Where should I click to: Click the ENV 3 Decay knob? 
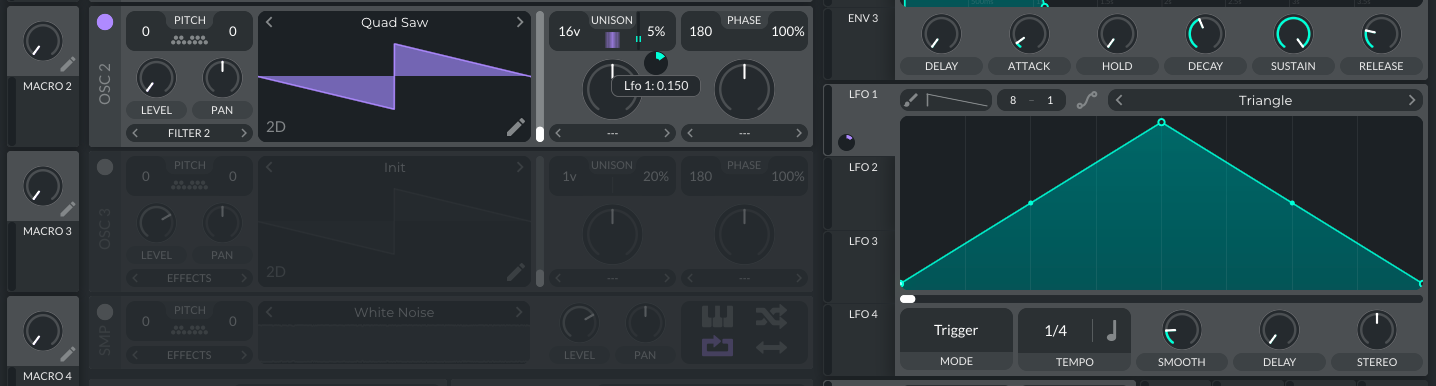click(1205, 35)
